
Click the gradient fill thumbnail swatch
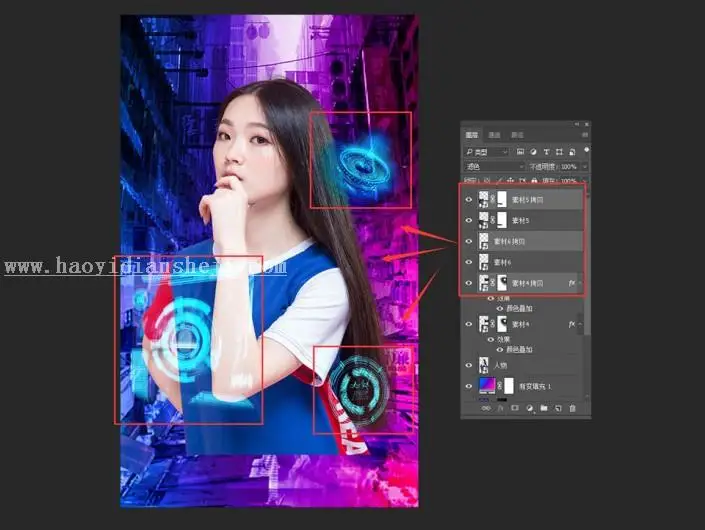tap(487, 385)
